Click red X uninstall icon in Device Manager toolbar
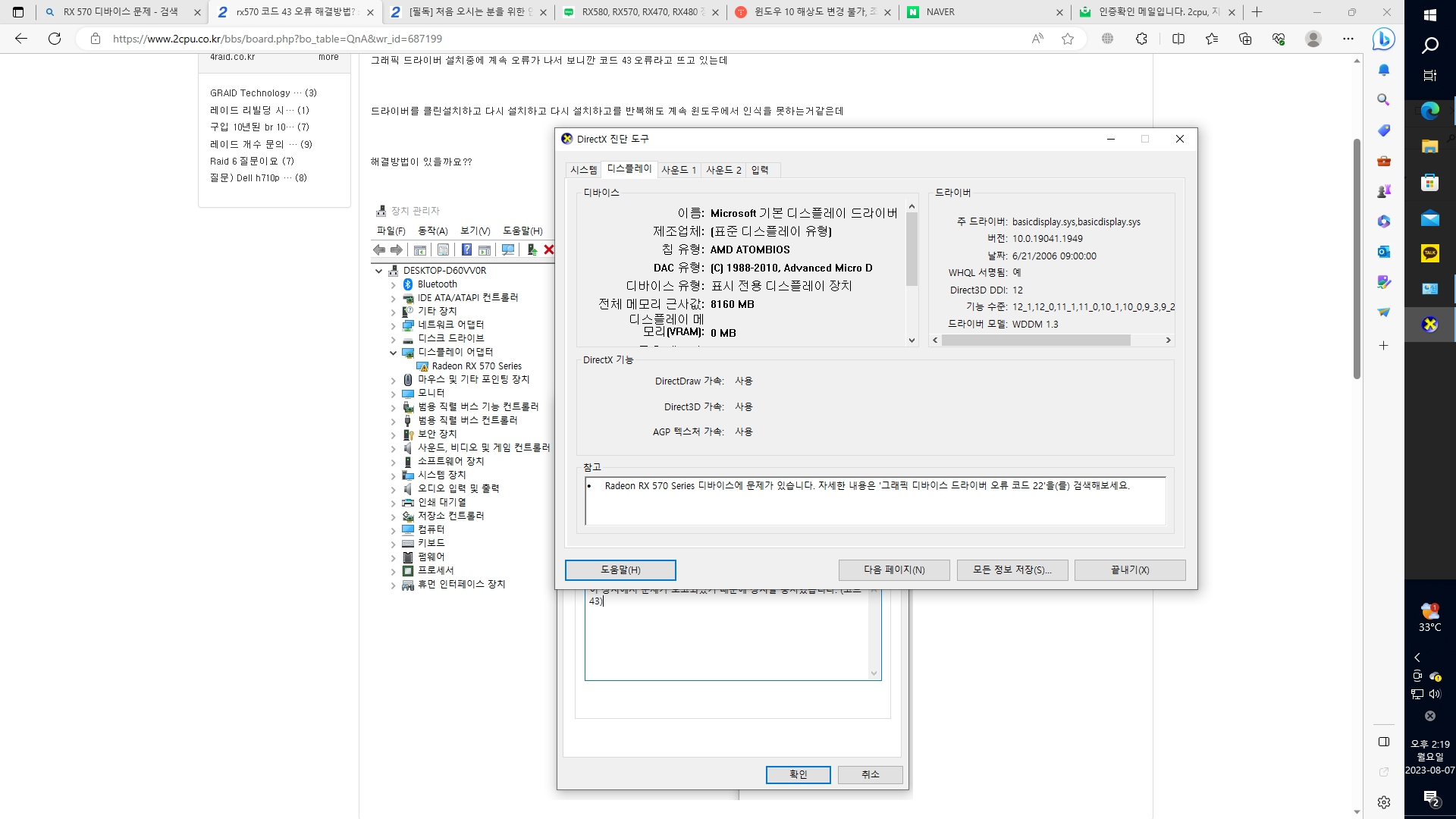This screenshot has height=819, width=1456. click(549, 249)
